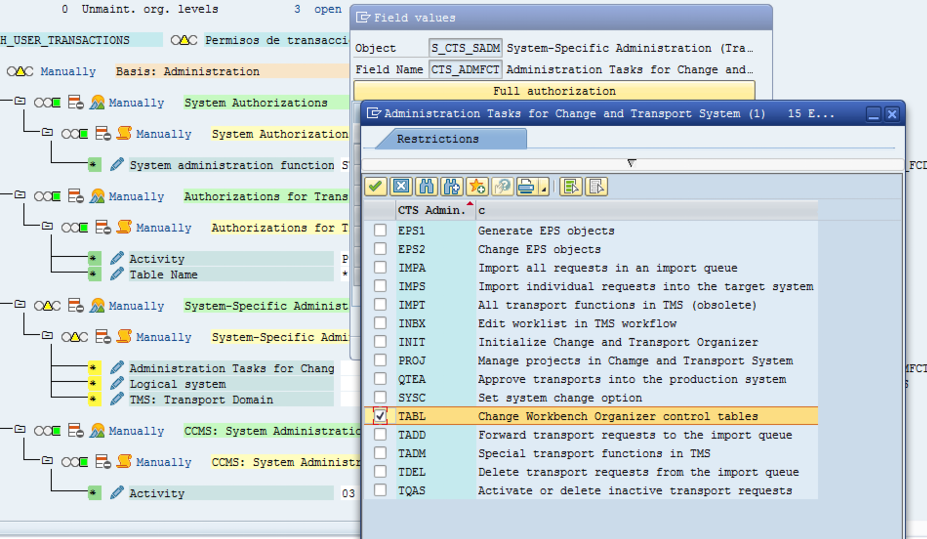
Task: Click the mountain class icon on System-Specific Administ row
Action: coord(98,306)
